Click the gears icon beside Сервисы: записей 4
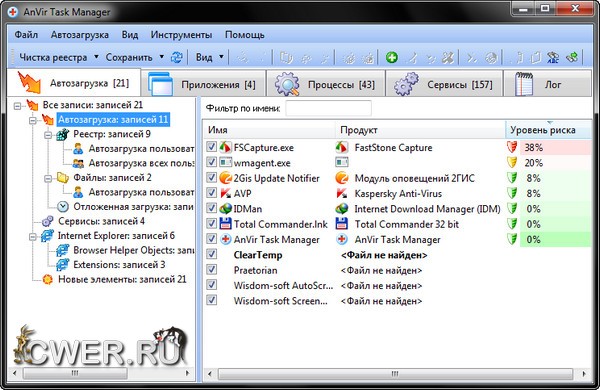The height and width of the screenshot is (390, 600). point(48,221)
